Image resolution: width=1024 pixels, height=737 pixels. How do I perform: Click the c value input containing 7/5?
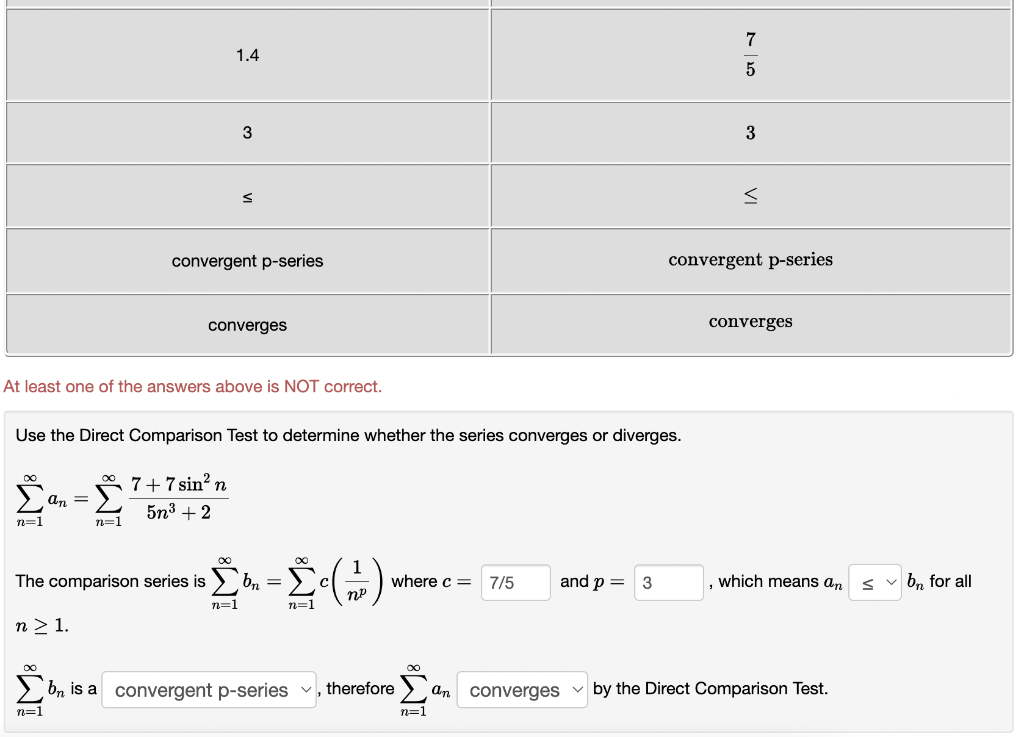pos(515,582)
